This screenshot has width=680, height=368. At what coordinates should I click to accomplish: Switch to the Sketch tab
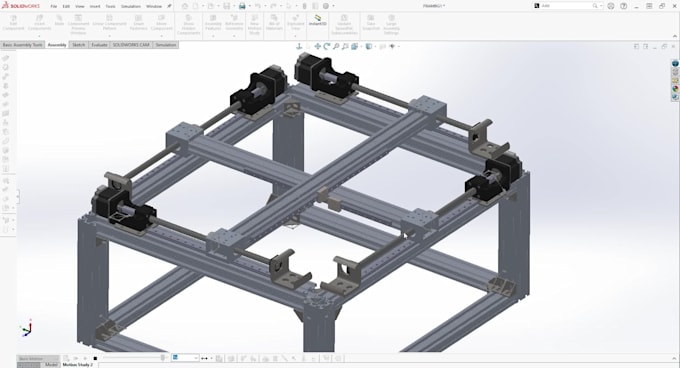pyautogui.click(x=78, y=45)
